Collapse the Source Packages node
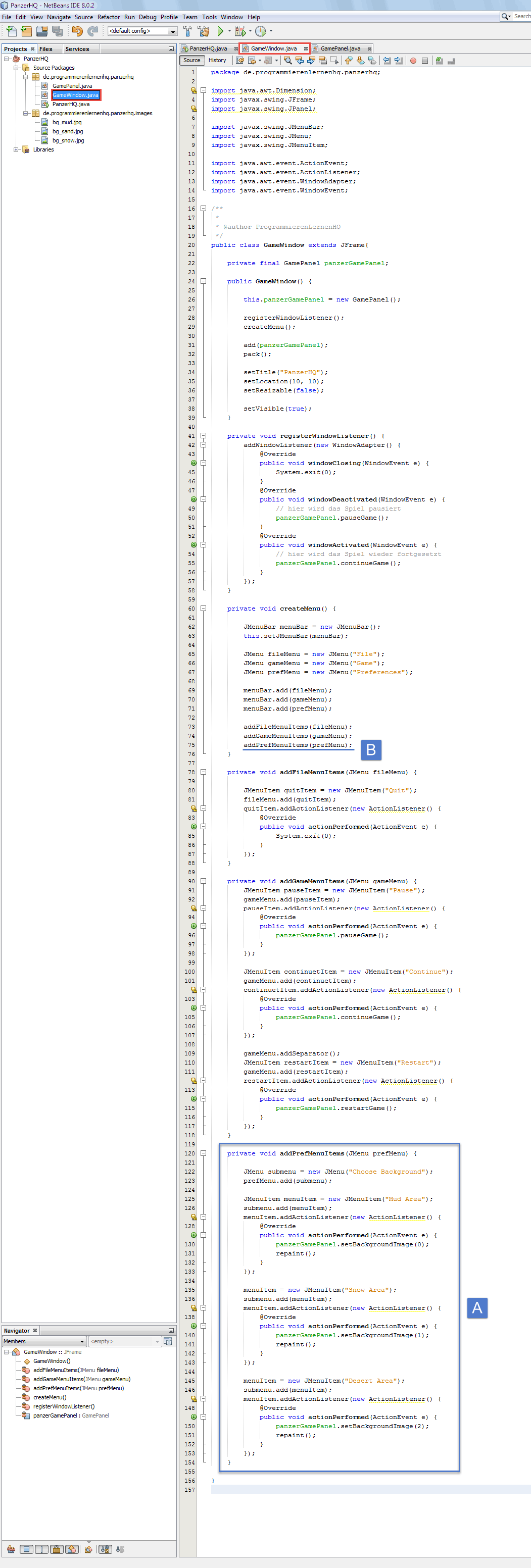Viewport: 531px width, 1568px height. (x=16, y=68)
